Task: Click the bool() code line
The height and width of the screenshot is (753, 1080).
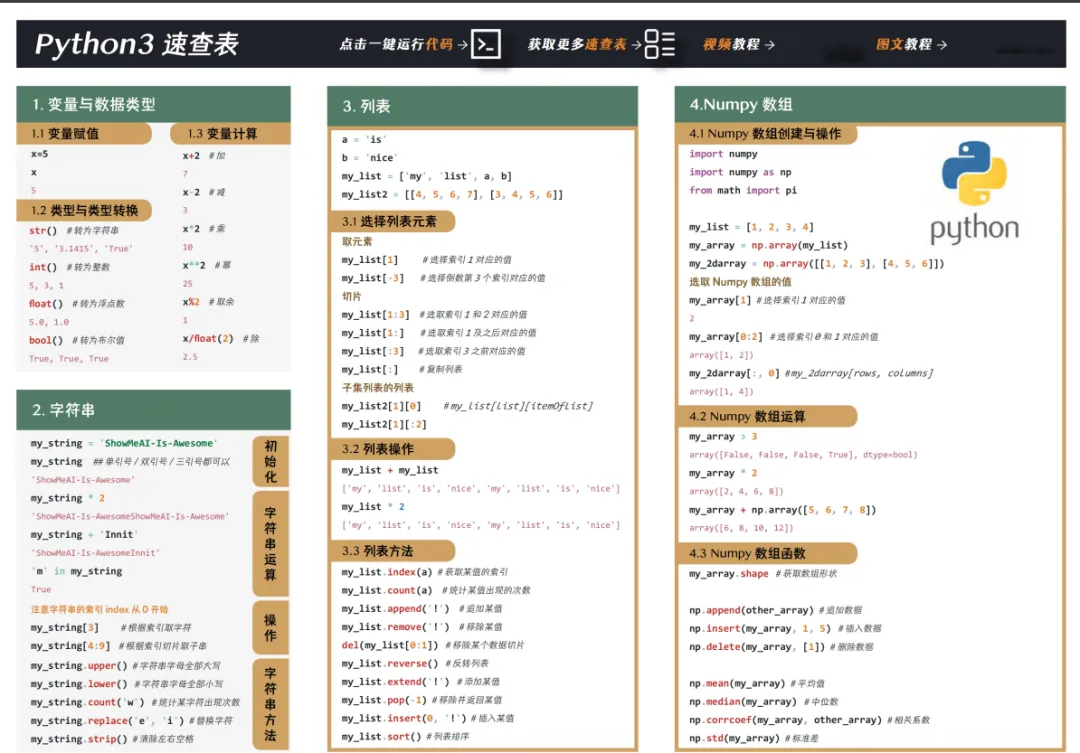Action: tap(76, 340)
